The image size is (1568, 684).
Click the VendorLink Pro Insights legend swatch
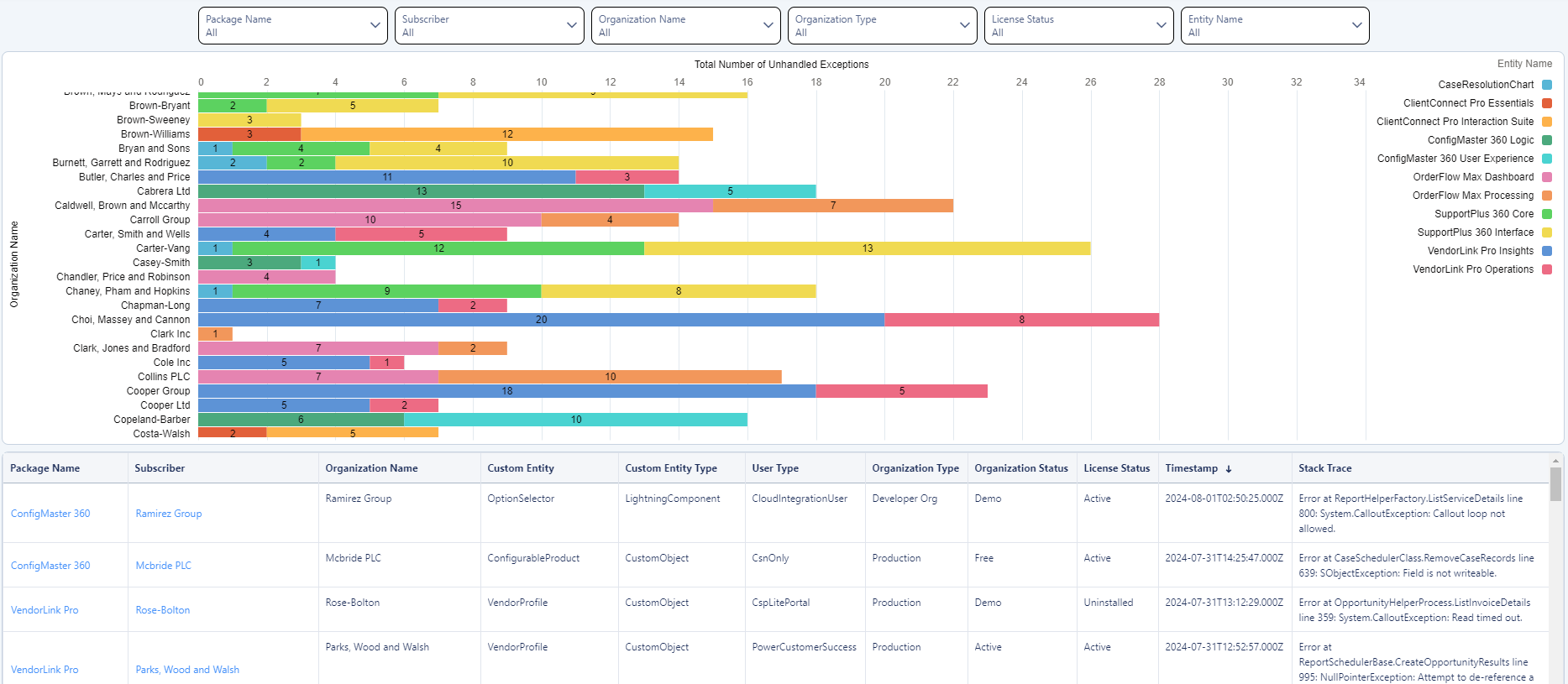click(1547, 251)
